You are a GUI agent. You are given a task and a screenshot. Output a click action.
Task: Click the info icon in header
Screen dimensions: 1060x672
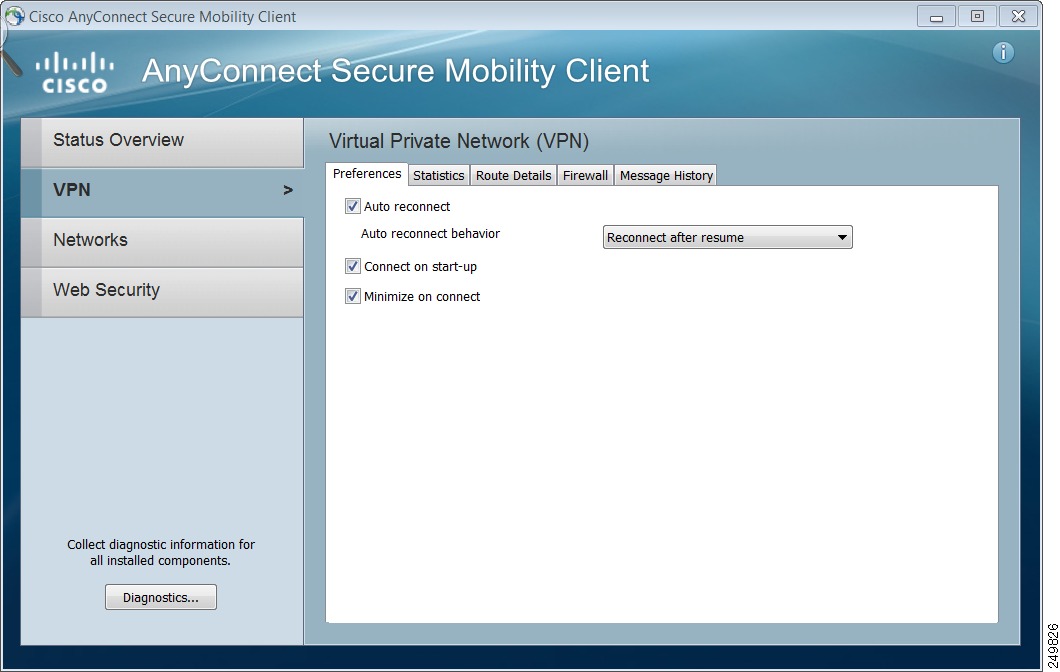coord(1003,53)
